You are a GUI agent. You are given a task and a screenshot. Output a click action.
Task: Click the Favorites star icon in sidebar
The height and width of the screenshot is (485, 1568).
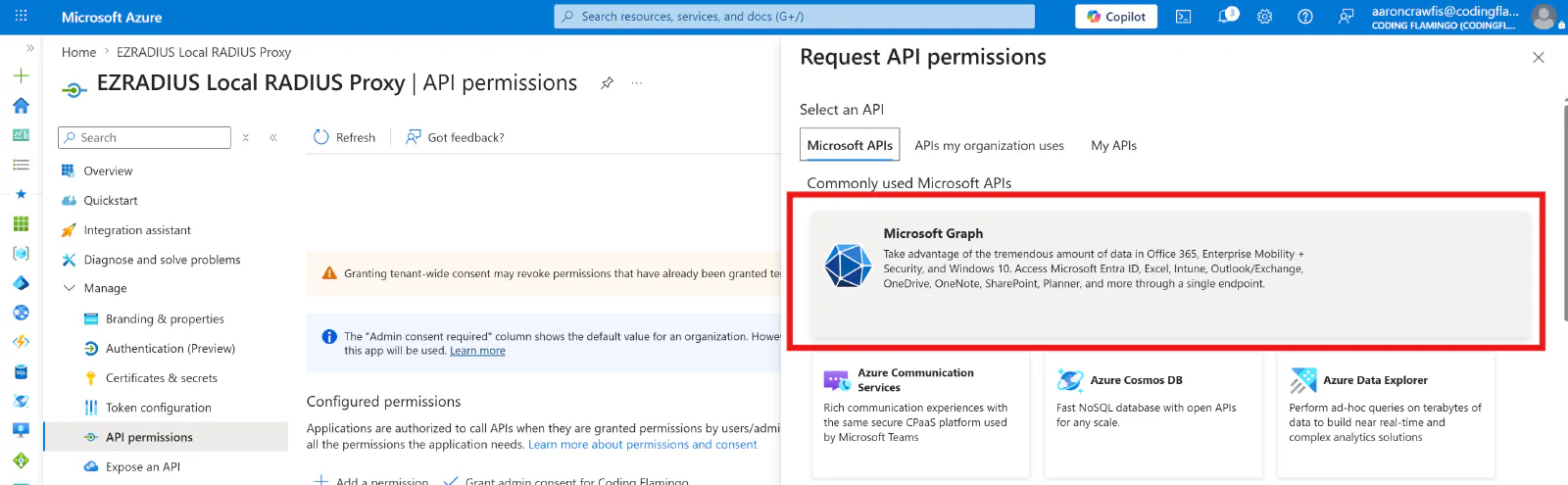(x=21, y=194)
